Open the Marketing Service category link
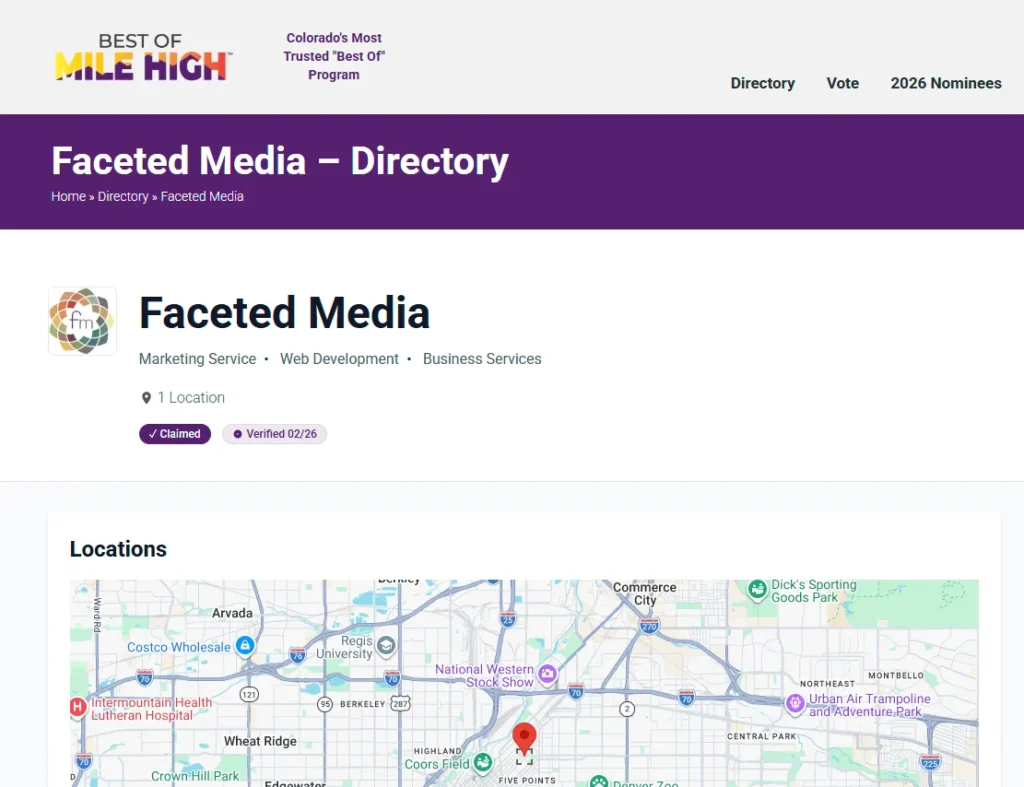This screenshot has width=1024, height=787. tap(197, 358)
